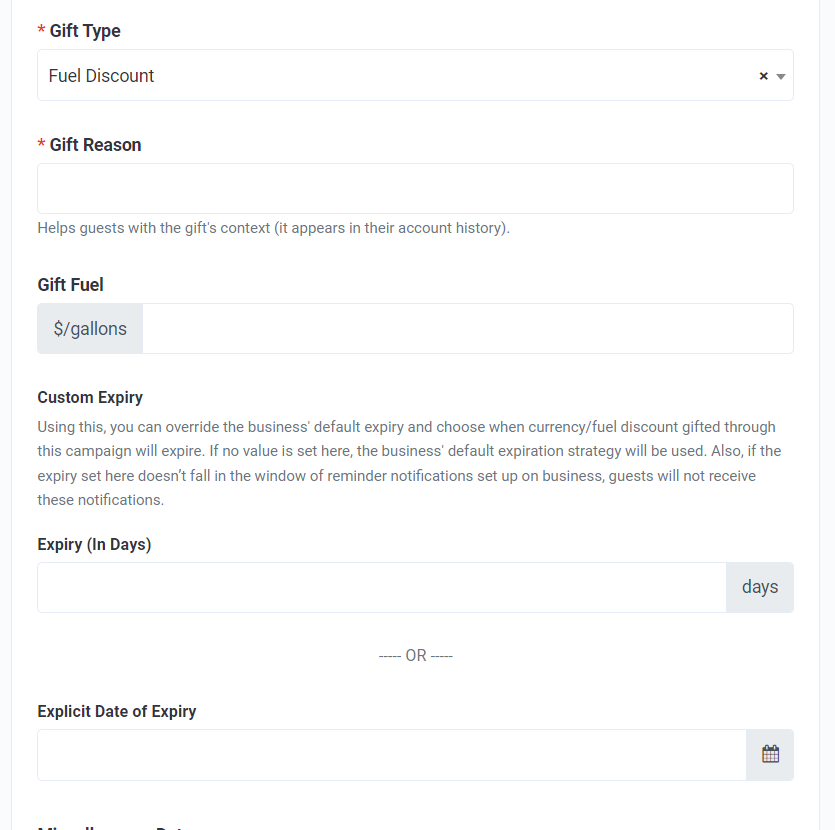
Task: Clear the Fuel Discount selection with the x
Action: pyautogui.click(x=764, y=76)
